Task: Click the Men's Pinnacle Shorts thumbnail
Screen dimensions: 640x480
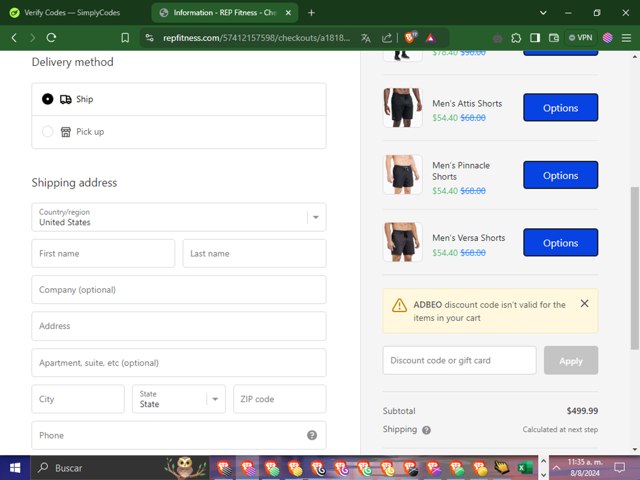Action: [x=402, y=175]
